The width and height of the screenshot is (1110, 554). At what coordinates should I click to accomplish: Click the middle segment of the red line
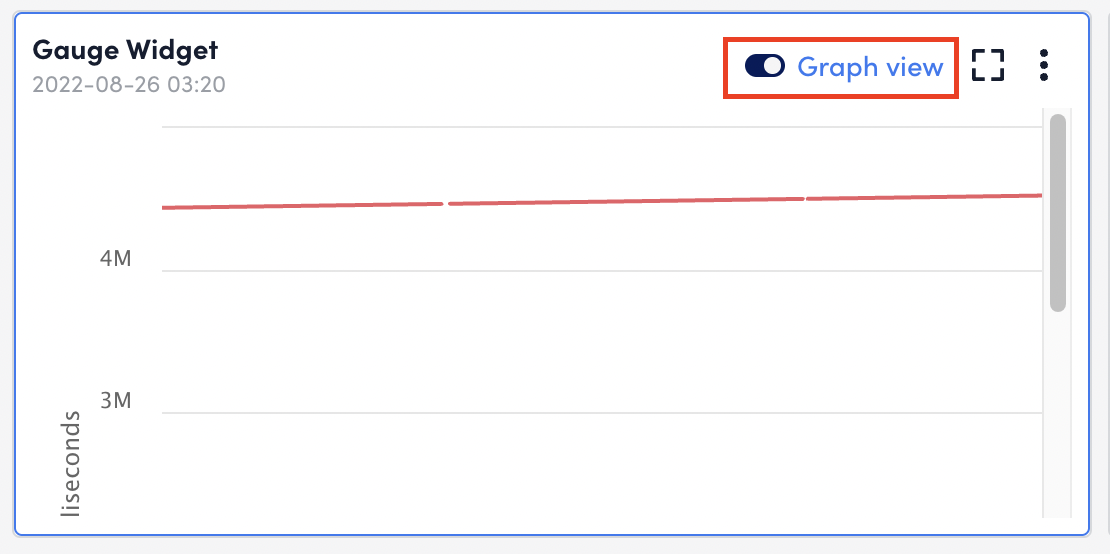click(626, 201)
